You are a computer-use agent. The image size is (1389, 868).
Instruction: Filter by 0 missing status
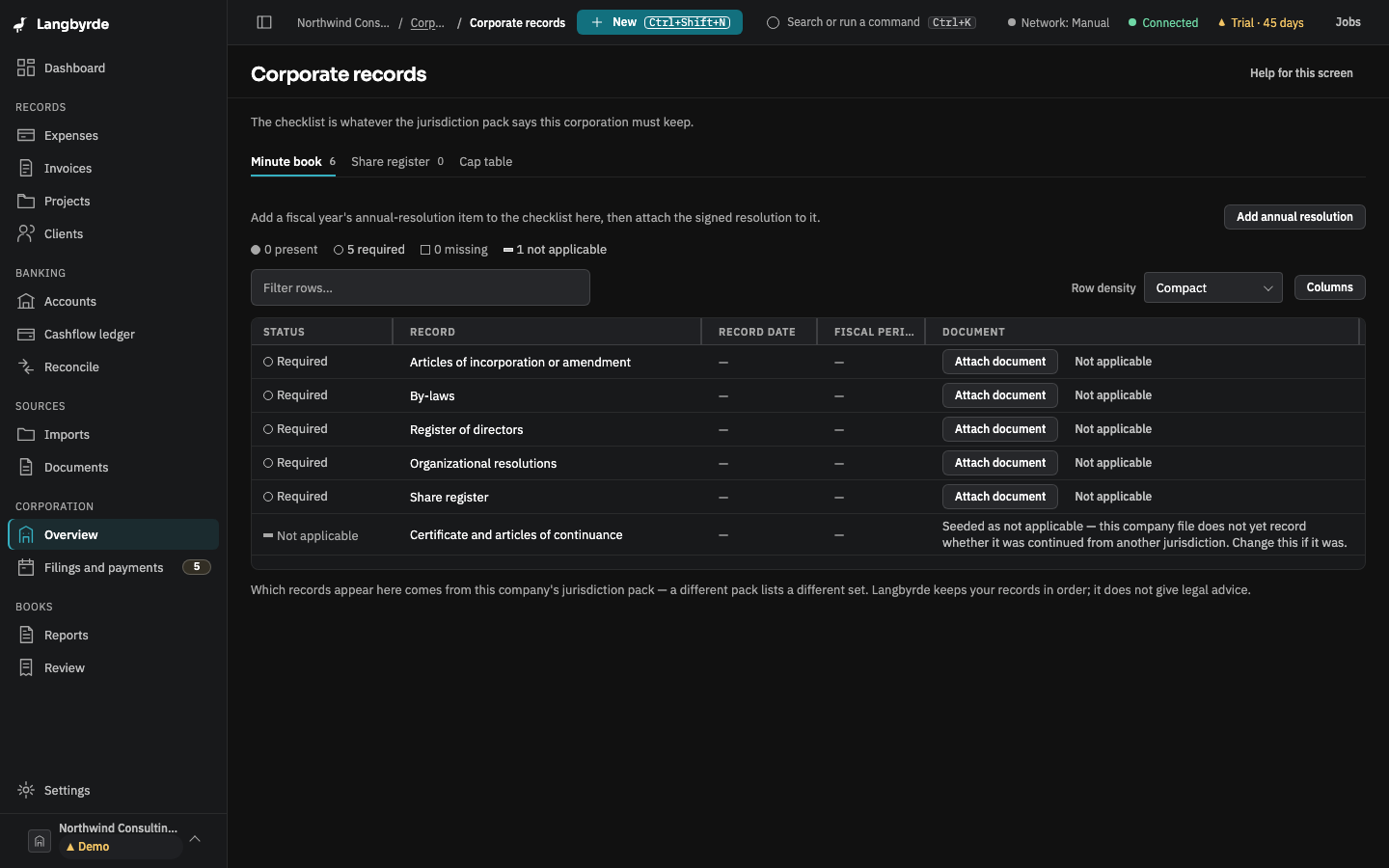pyautogui.click(x=454, y=250)
